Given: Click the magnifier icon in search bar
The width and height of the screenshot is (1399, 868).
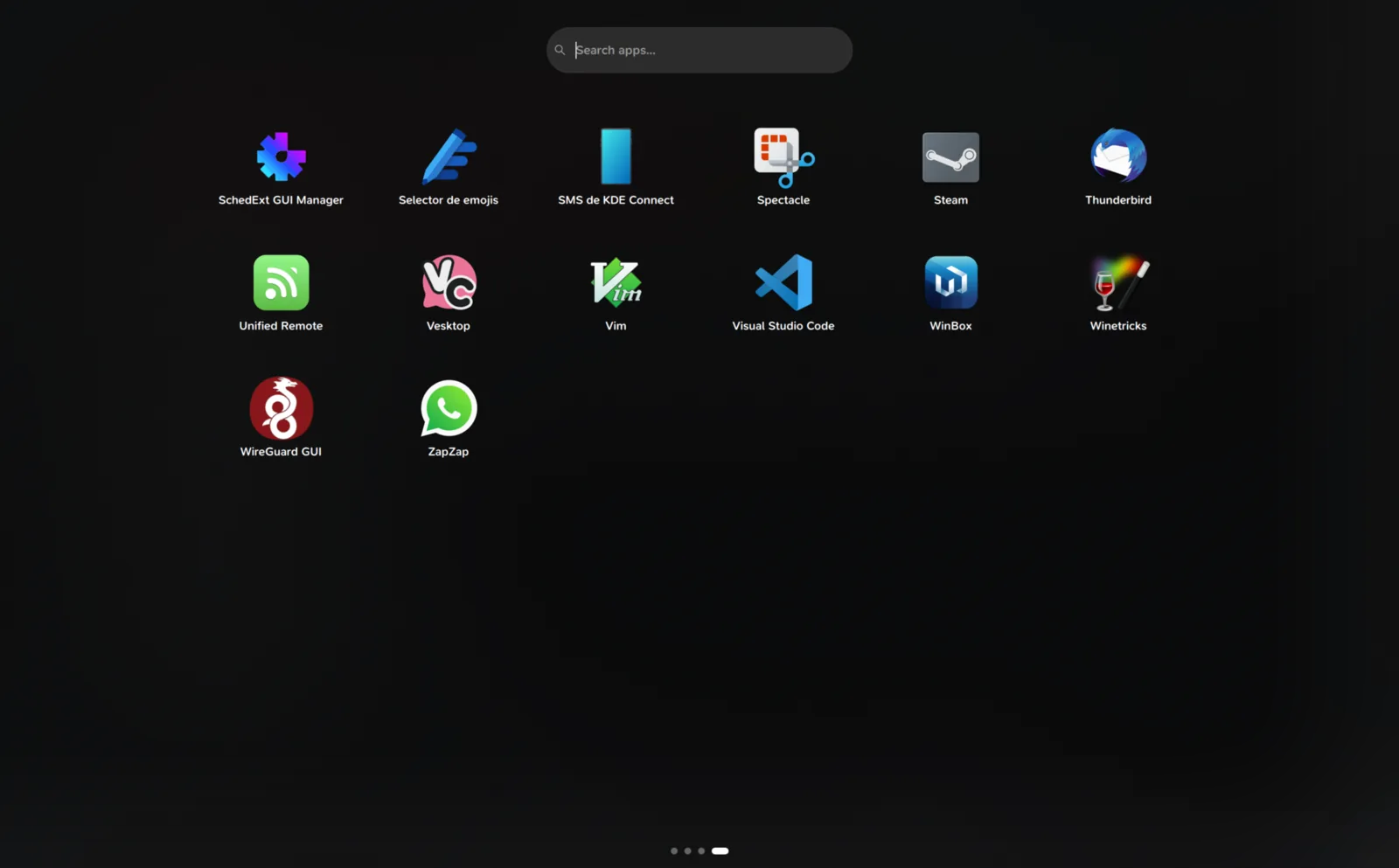Looking at the screenshot, I should point(560,50).
